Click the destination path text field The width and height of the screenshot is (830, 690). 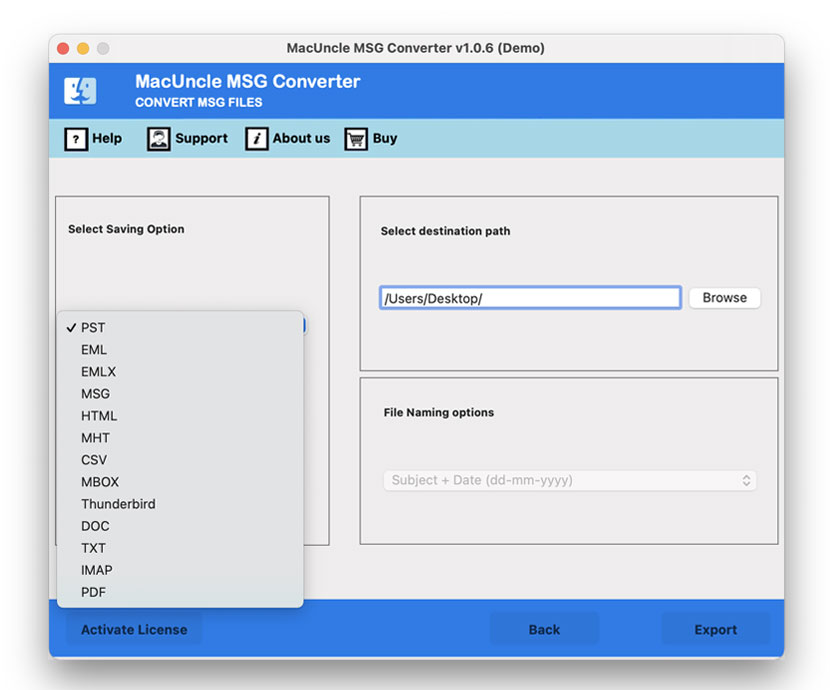pyautogui.click(x=530, y=297)
